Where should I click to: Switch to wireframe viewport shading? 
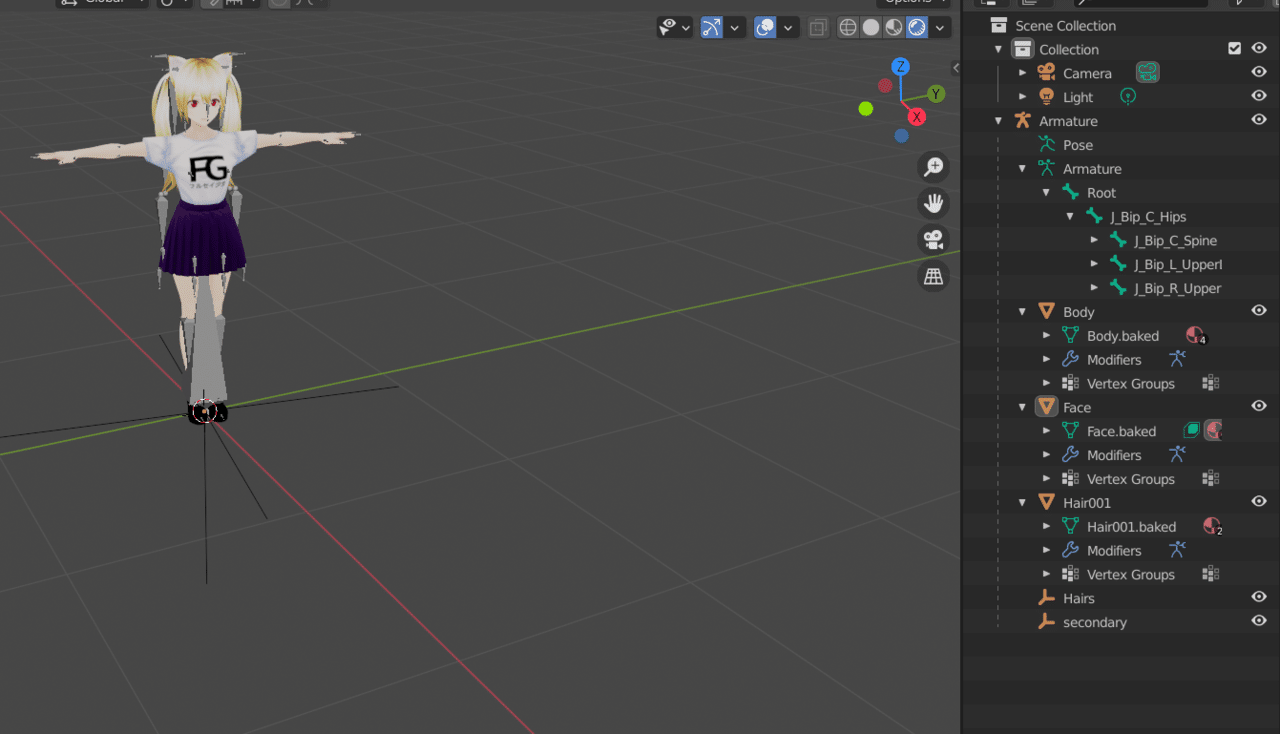[x=848, y=27]
